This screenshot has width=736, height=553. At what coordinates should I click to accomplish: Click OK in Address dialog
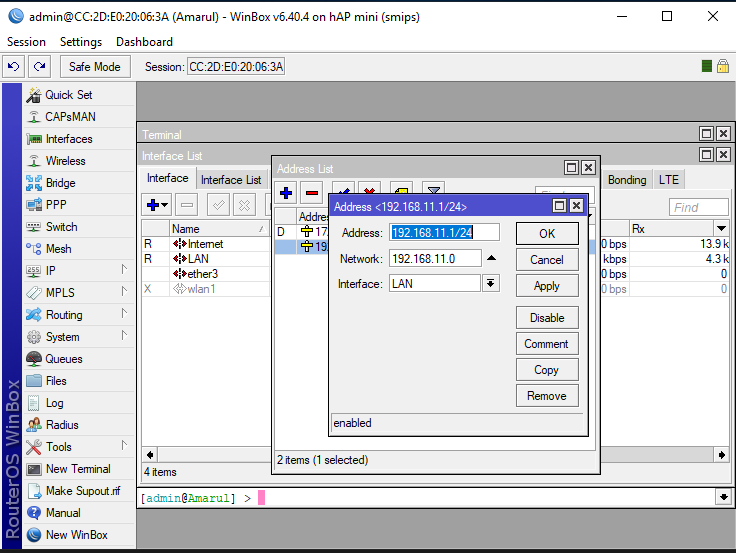[547, 234]
